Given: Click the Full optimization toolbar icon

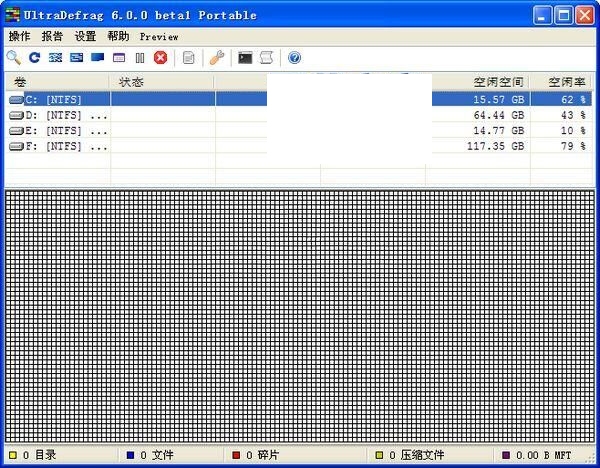Looking at the screenshot, I should tap(77, 57).
